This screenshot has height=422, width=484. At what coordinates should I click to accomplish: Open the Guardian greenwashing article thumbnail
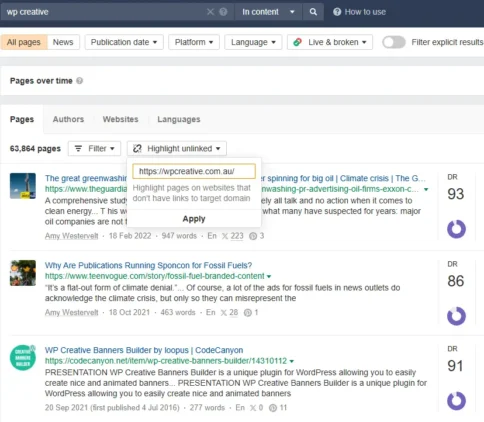23,186
